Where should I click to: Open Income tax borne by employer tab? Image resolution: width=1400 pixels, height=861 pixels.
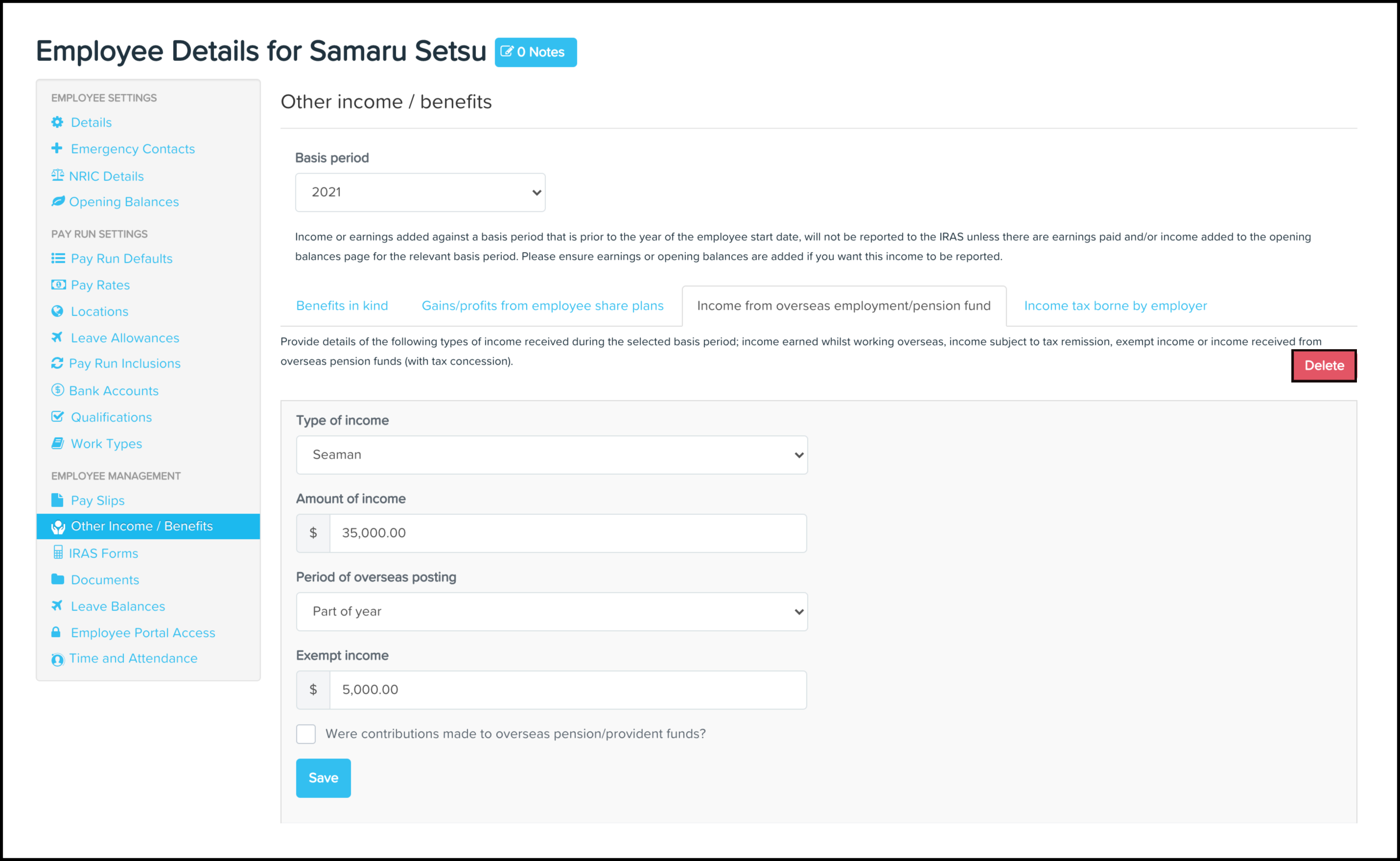(1115, 306)
